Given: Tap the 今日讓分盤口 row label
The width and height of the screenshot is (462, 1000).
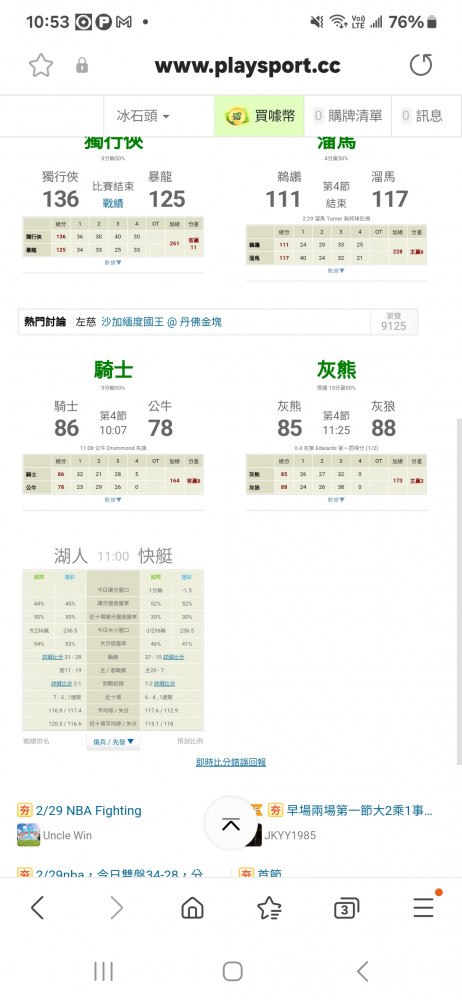Looking at the screenshot, I should pyautogui.click(x=113, y=590).
